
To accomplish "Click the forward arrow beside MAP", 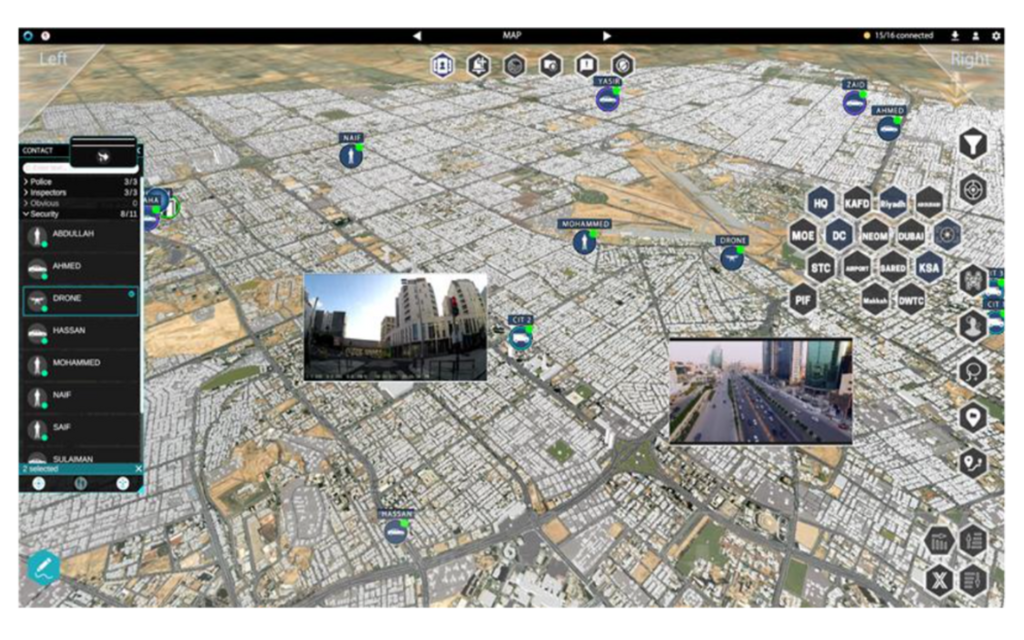I will (x=608, y=35).
